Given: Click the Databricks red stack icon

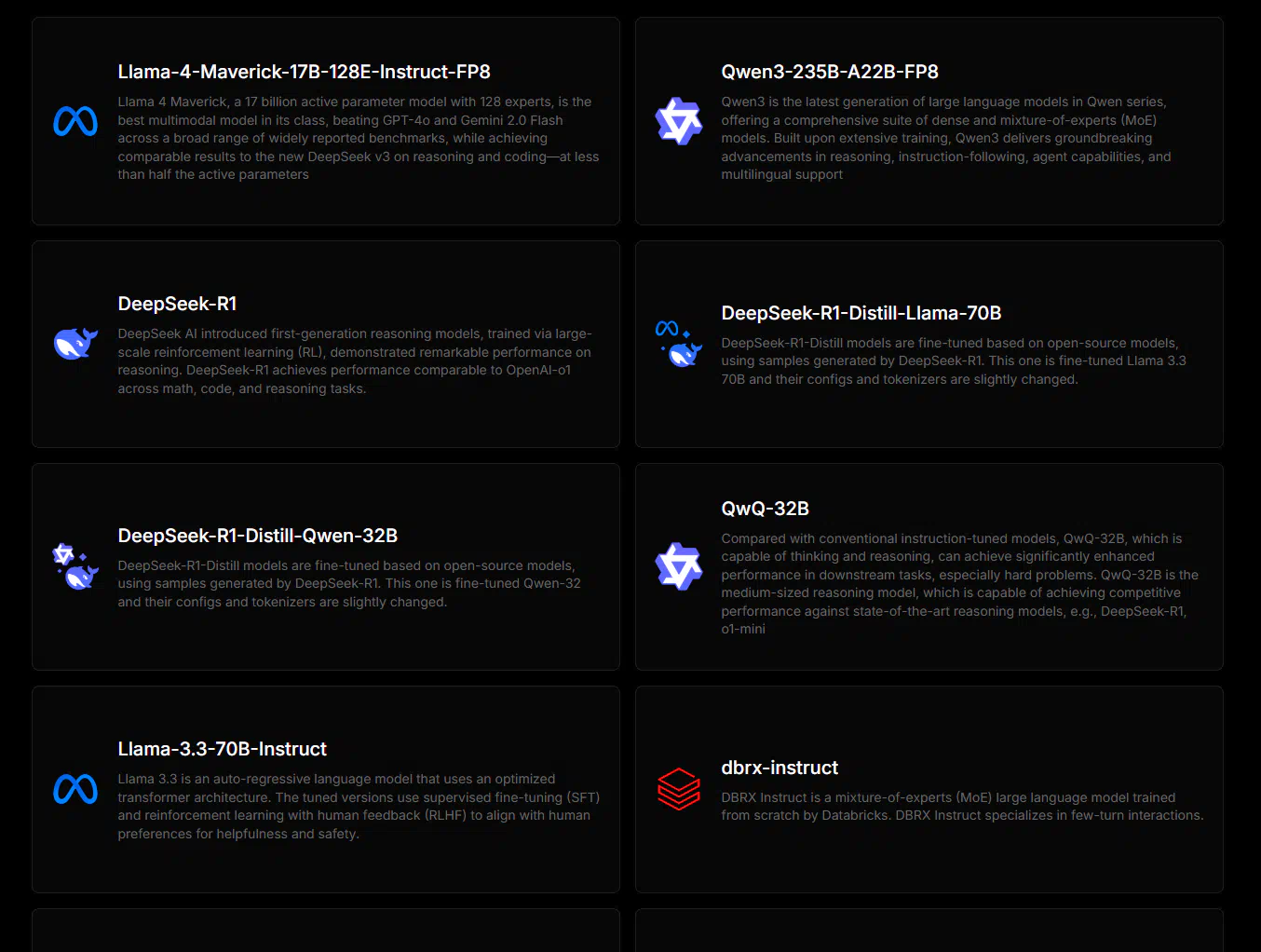Looking at the screenshot, I should point(679,789).
